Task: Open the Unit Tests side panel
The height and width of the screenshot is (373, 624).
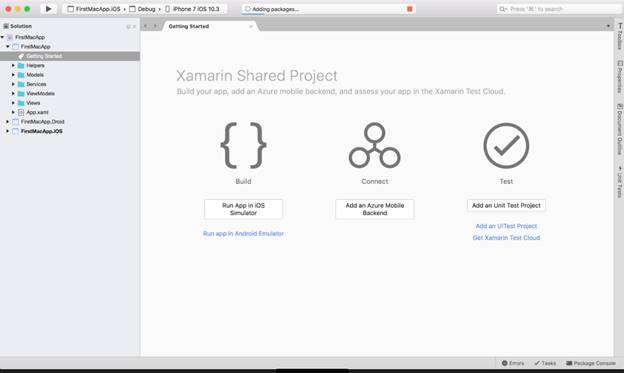Action: click(x=620, y=182)
